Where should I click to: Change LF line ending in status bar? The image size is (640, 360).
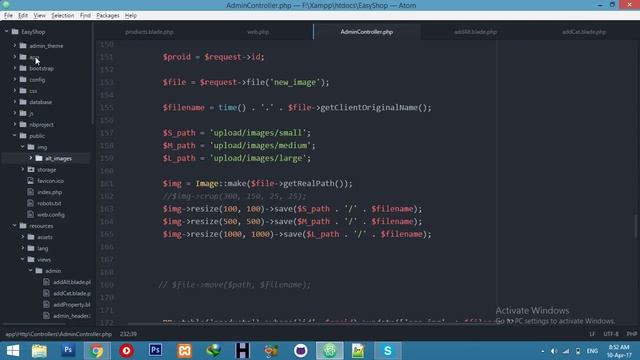point(592,334)
